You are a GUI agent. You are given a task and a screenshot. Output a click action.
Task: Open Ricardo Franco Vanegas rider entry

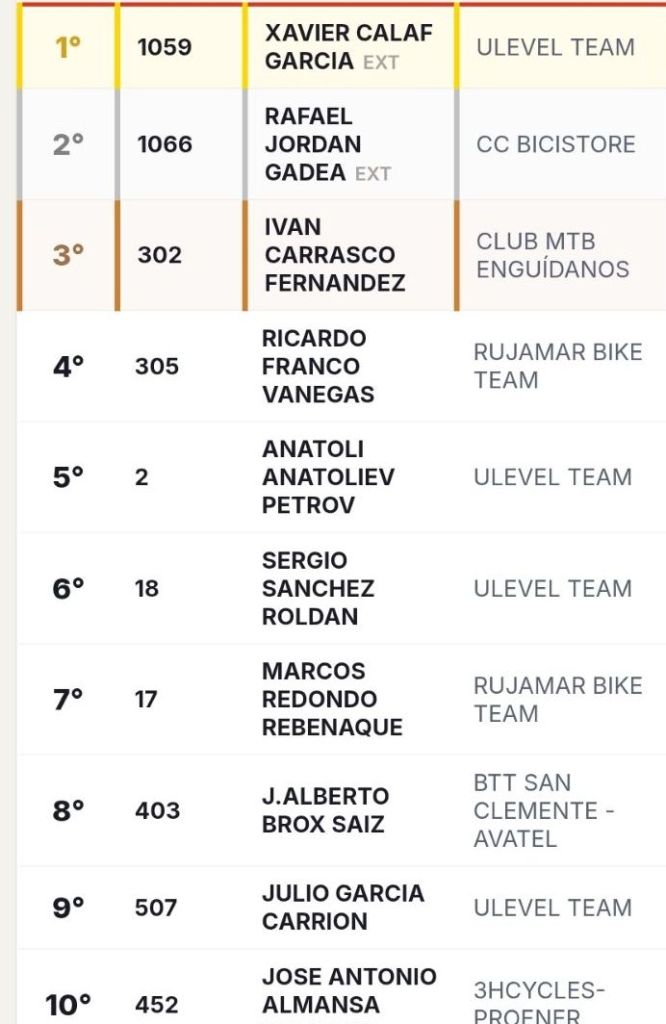click(x=317, y=366)
